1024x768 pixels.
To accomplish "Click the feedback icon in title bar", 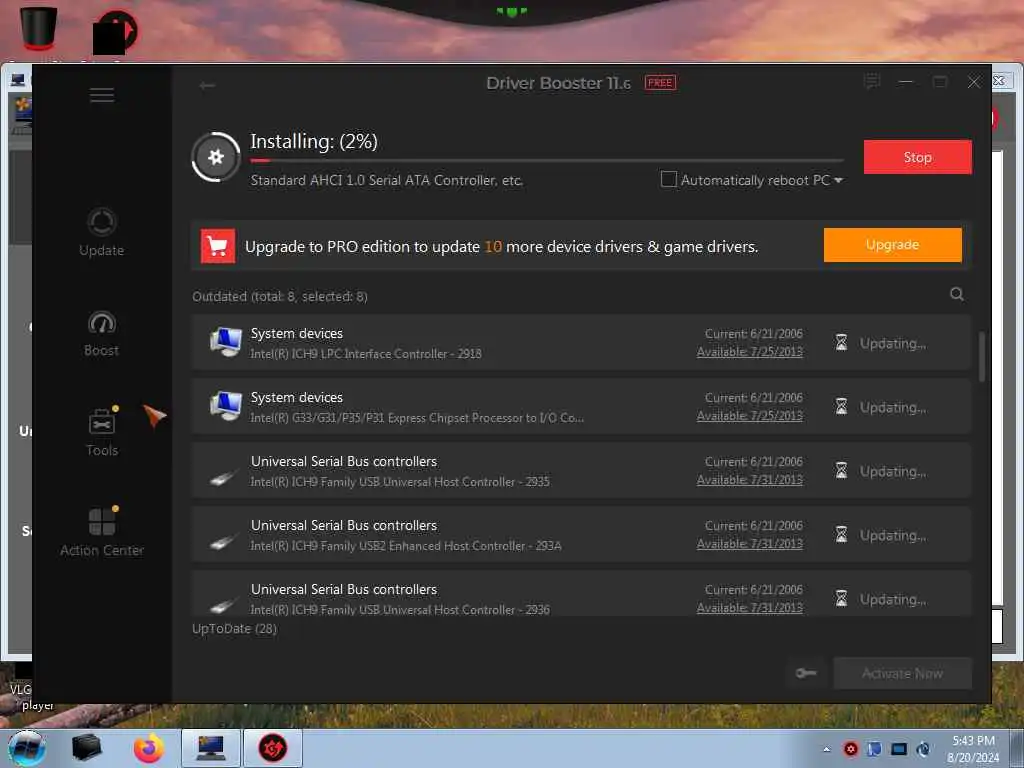I will [872, 82].
